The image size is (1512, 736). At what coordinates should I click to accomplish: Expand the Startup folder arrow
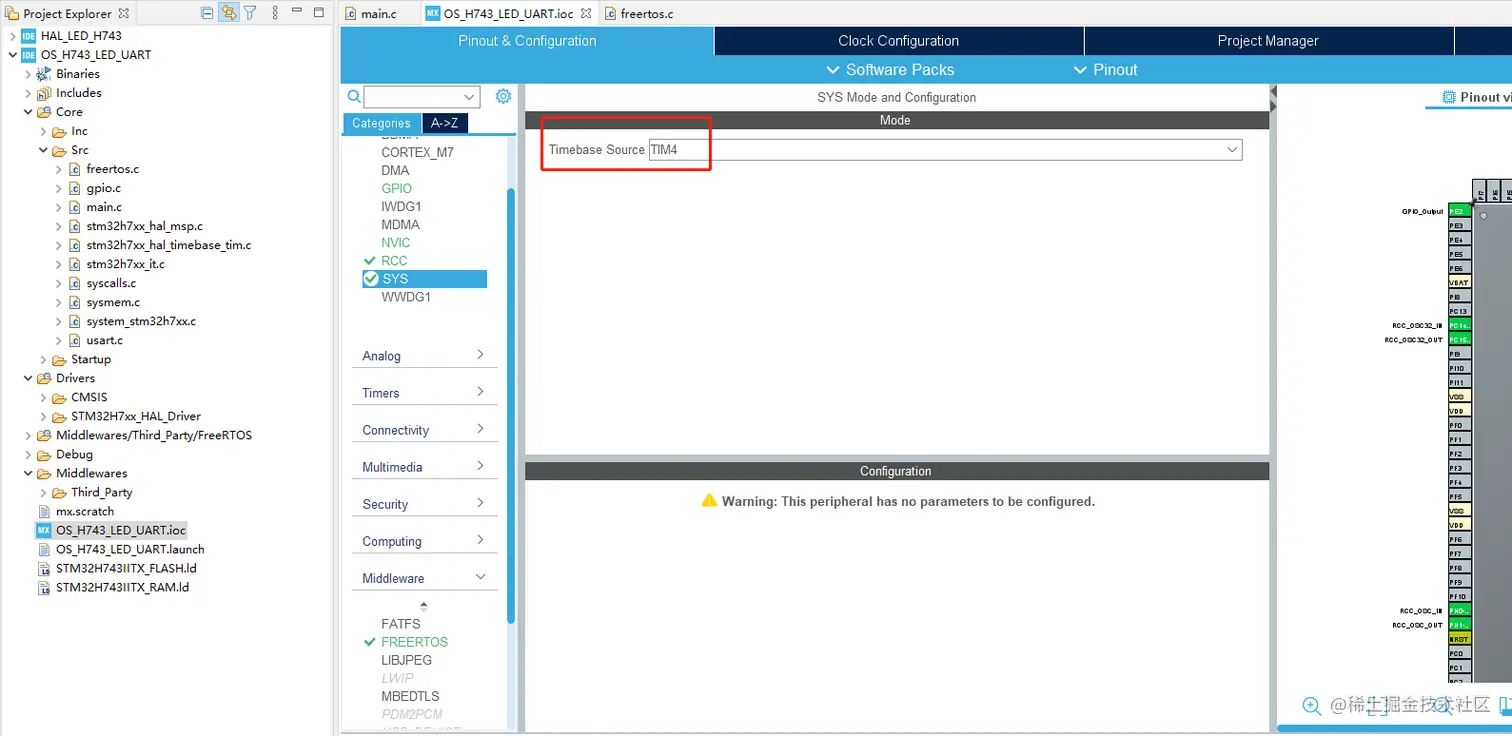click(43, 359)
